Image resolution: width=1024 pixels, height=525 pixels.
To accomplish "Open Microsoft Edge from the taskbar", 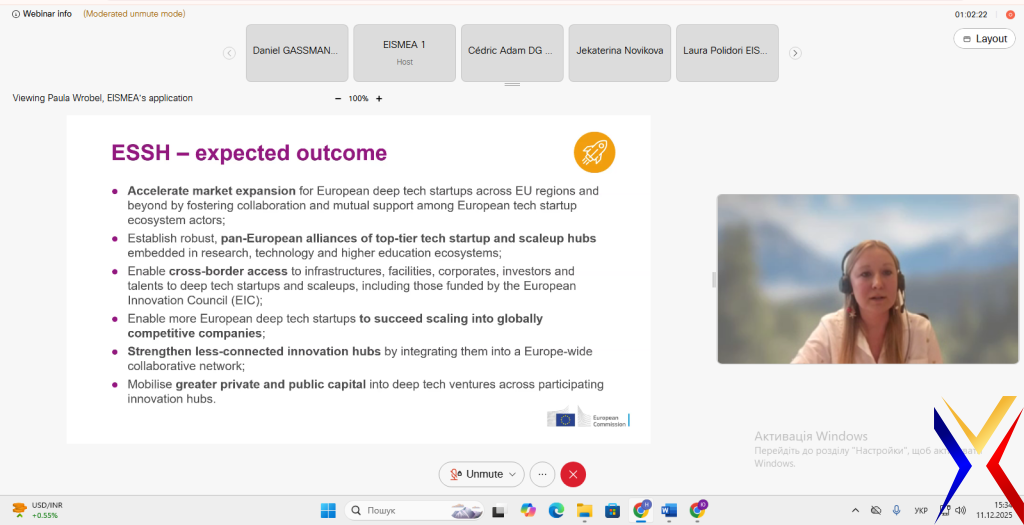I will click(x=556, y=510).
